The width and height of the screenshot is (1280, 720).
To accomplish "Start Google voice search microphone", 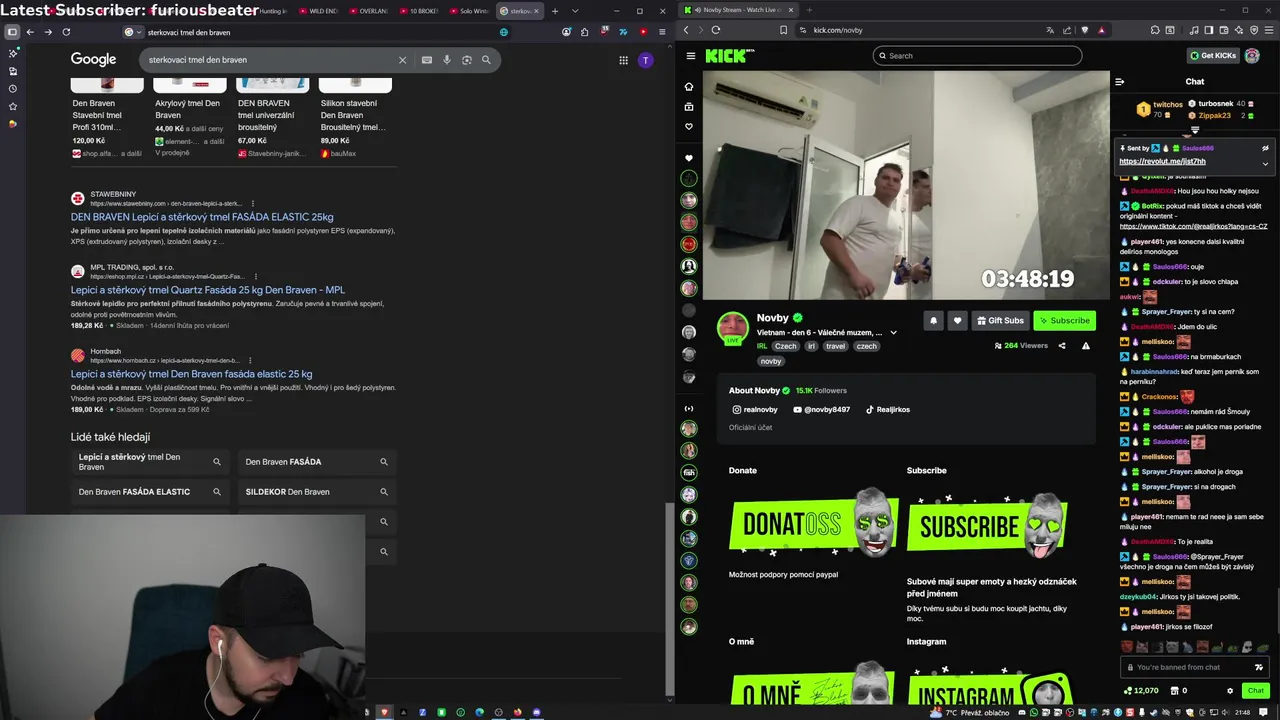I will click(x=447, y=60).
